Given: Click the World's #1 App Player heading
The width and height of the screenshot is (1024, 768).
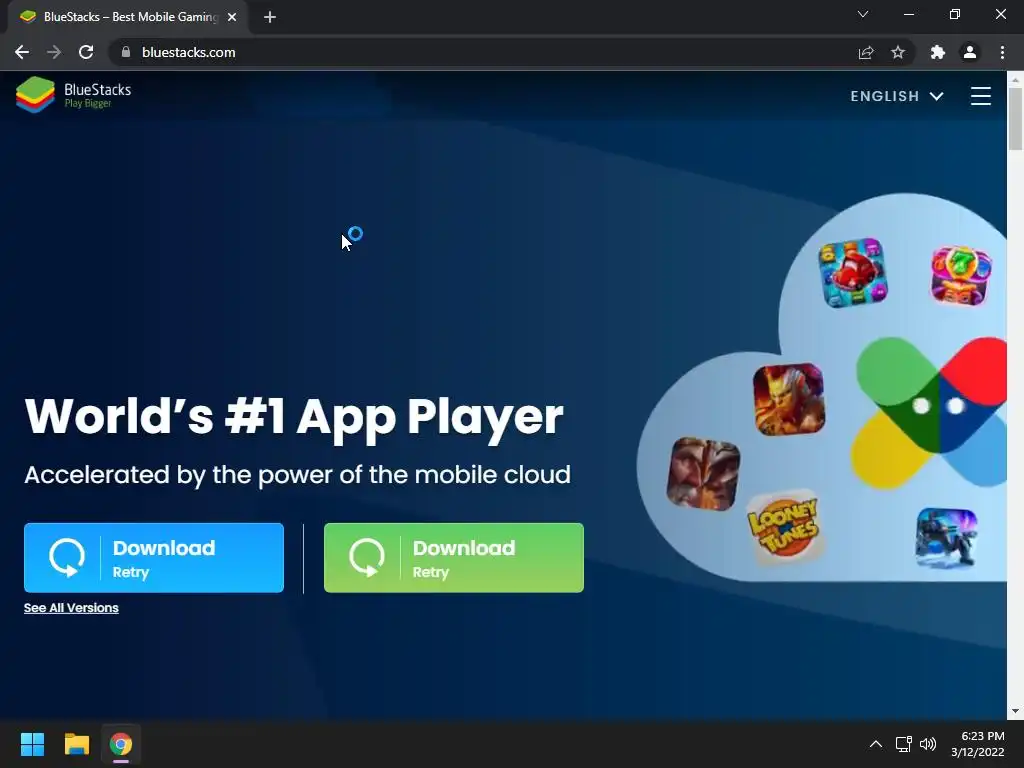Looking at the screenshot, I should pos(294,417).
